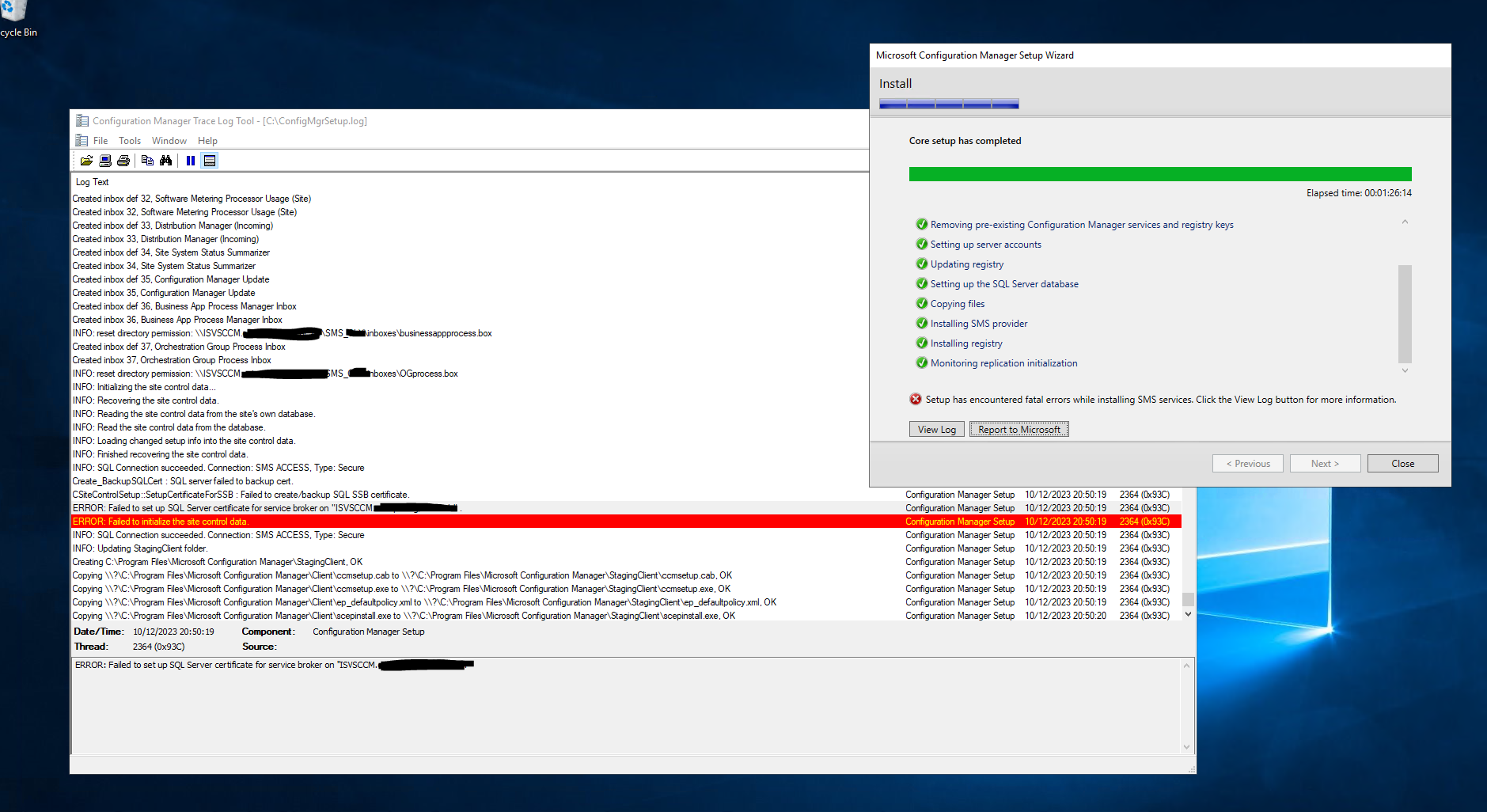This screenshot has height=812, width=1487.
Task: Click the green check beside Setting up server accounts
Action: point(922,245)
